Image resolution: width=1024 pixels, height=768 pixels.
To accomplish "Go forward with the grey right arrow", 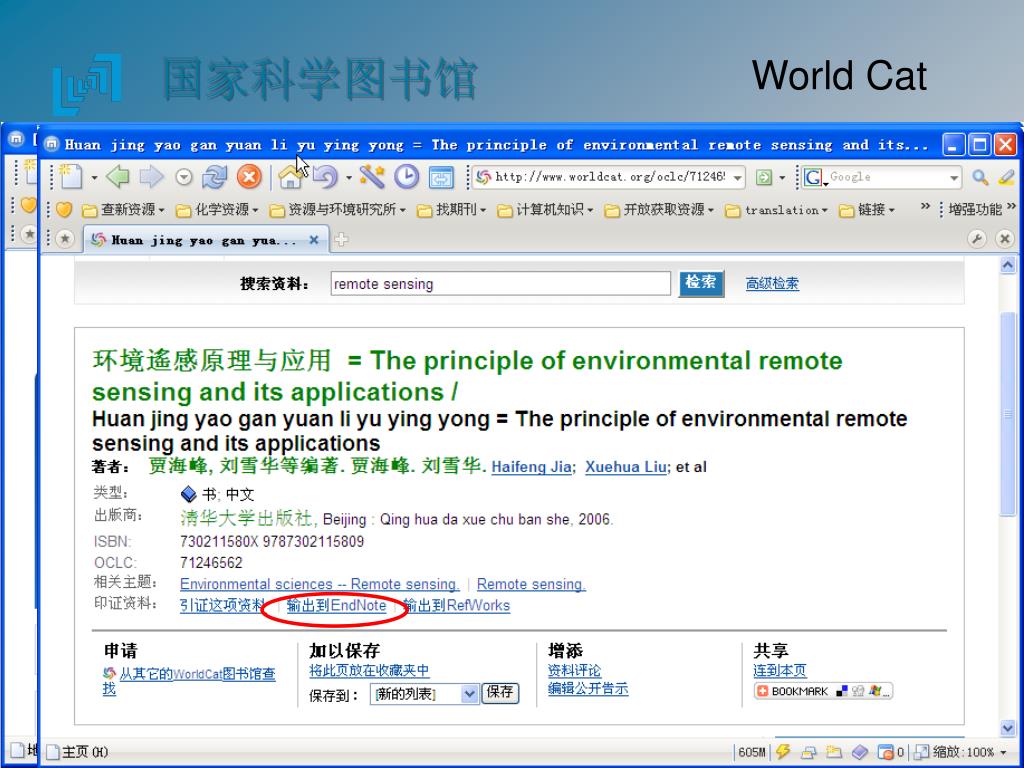I will (152, 176).
